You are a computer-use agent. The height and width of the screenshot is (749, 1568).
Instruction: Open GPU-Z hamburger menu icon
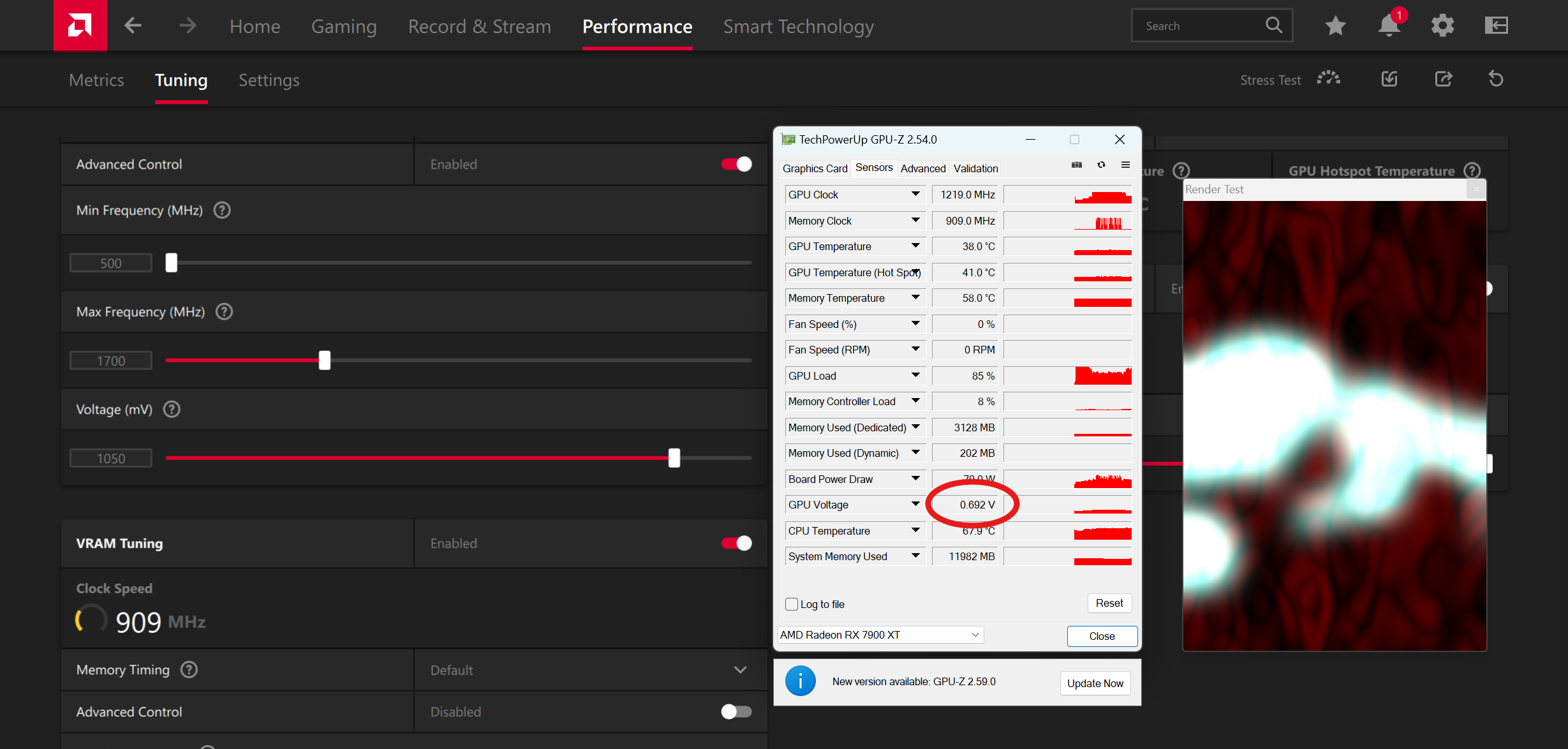(x=1125, y=165)
